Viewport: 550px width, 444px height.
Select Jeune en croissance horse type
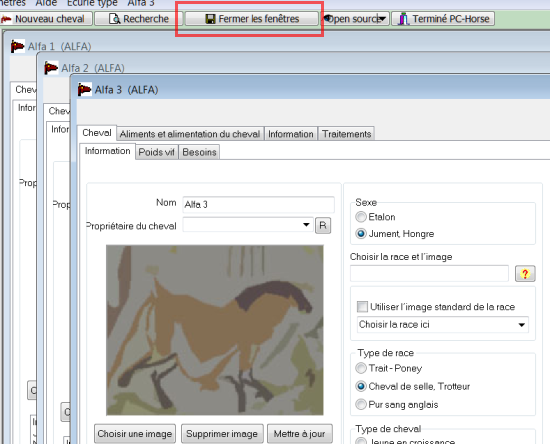click(361, 441)
